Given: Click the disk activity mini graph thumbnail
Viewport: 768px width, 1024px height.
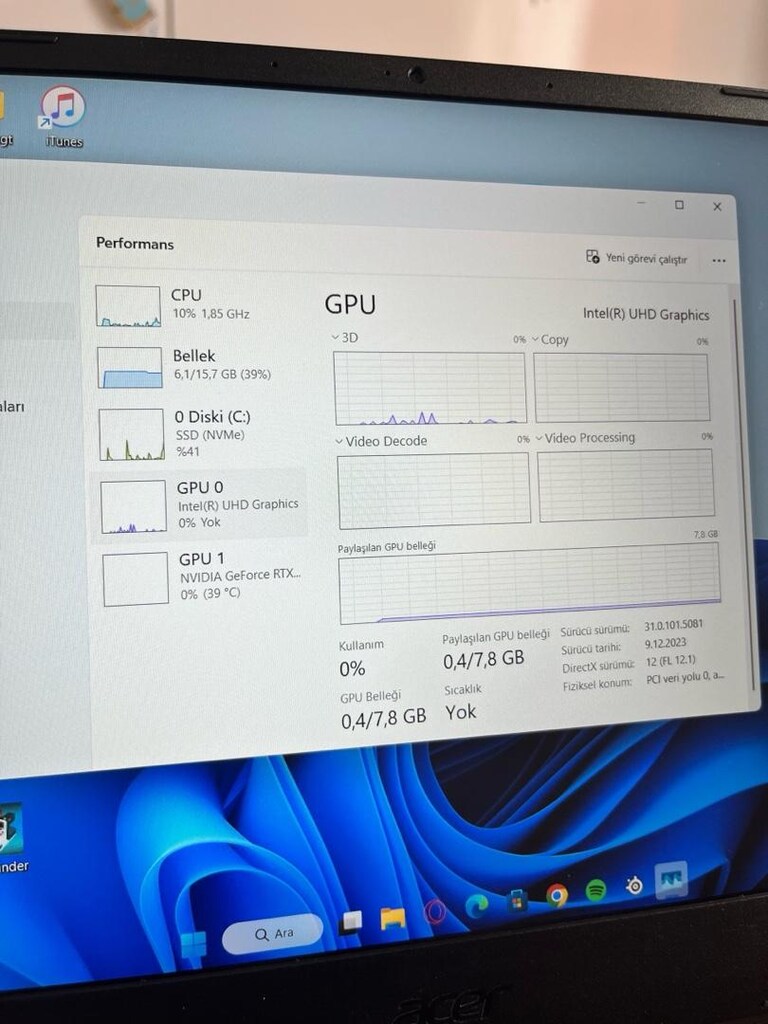Looking at the screenshot, I should pos(131,435).
